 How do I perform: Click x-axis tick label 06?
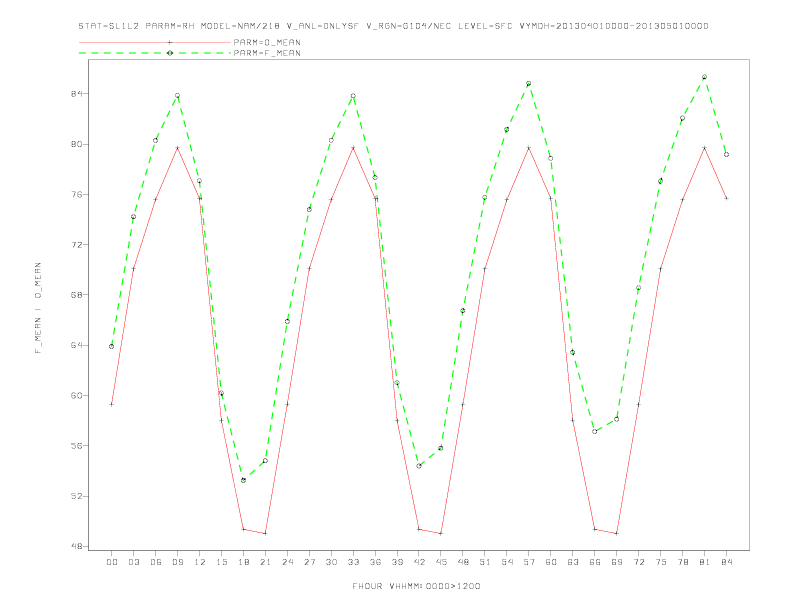[x=156, y=562]
